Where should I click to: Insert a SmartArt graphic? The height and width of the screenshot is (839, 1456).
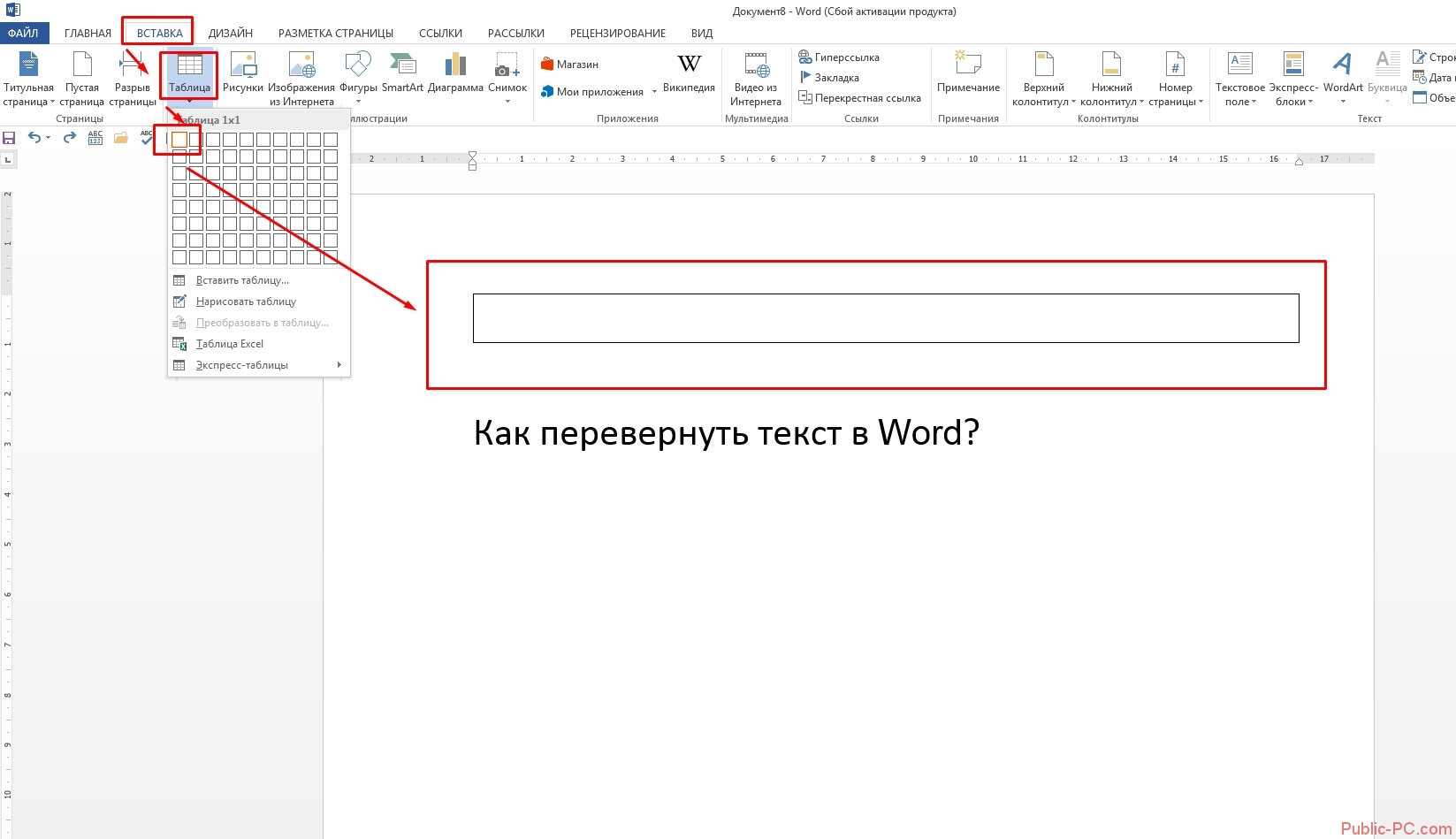pos(402,72)
